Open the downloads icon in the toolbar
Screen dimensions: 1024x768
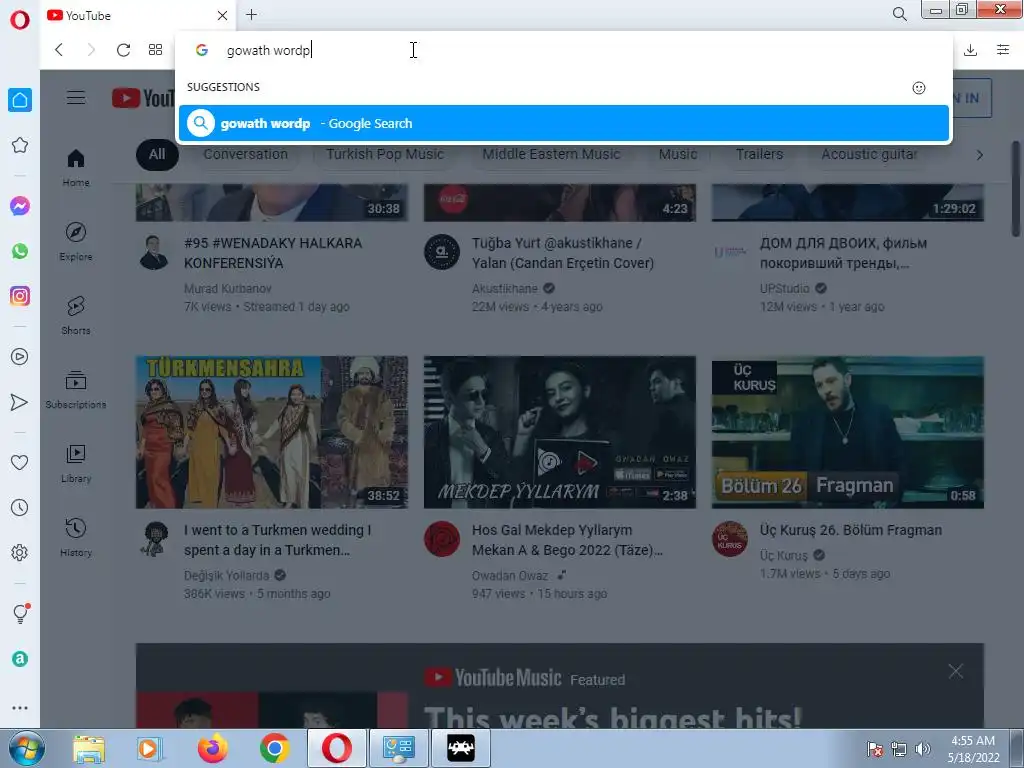(x=970, y=50)
